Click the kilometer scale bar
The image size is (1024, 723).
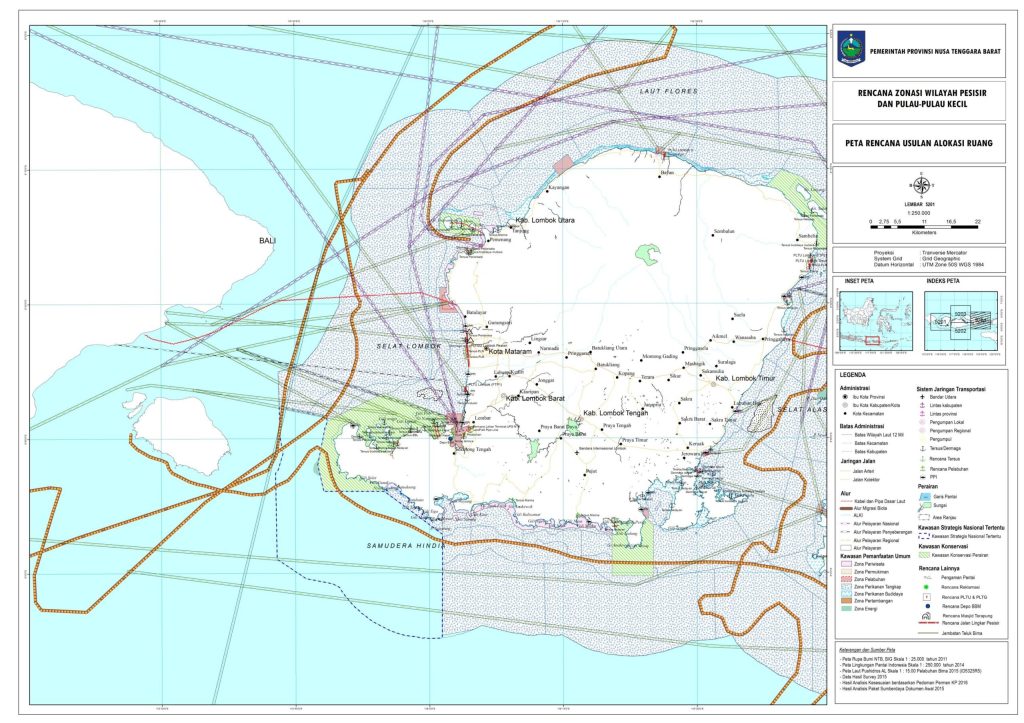point(924,218)
